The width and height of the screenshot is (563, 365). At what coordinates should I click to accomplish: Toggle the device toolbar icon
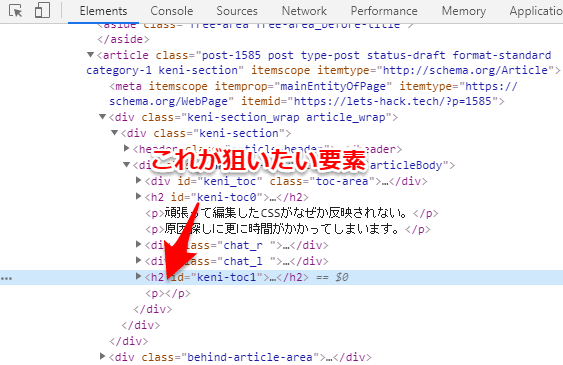click(42, 11)
